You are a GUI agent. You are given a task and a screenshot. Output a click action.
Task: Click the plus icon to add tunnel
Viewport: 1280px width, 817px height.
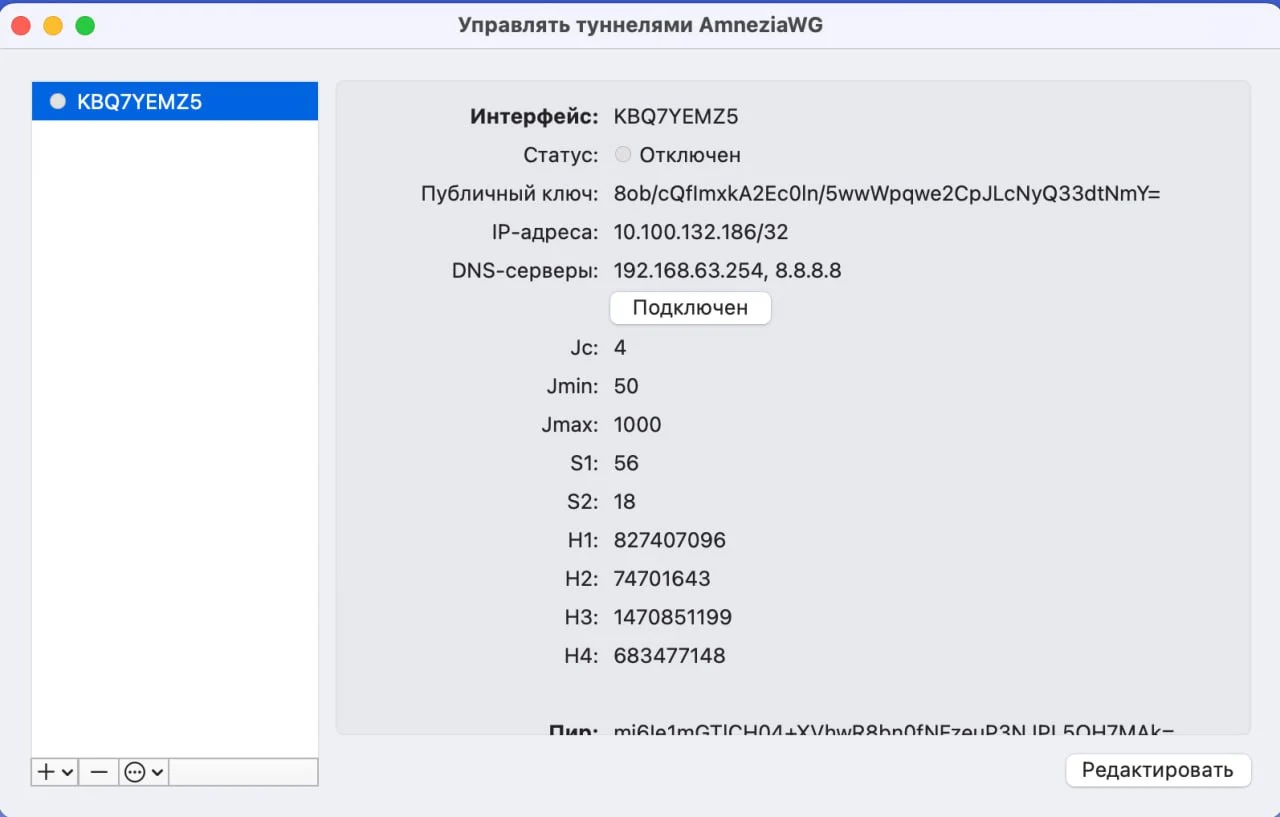46,772
